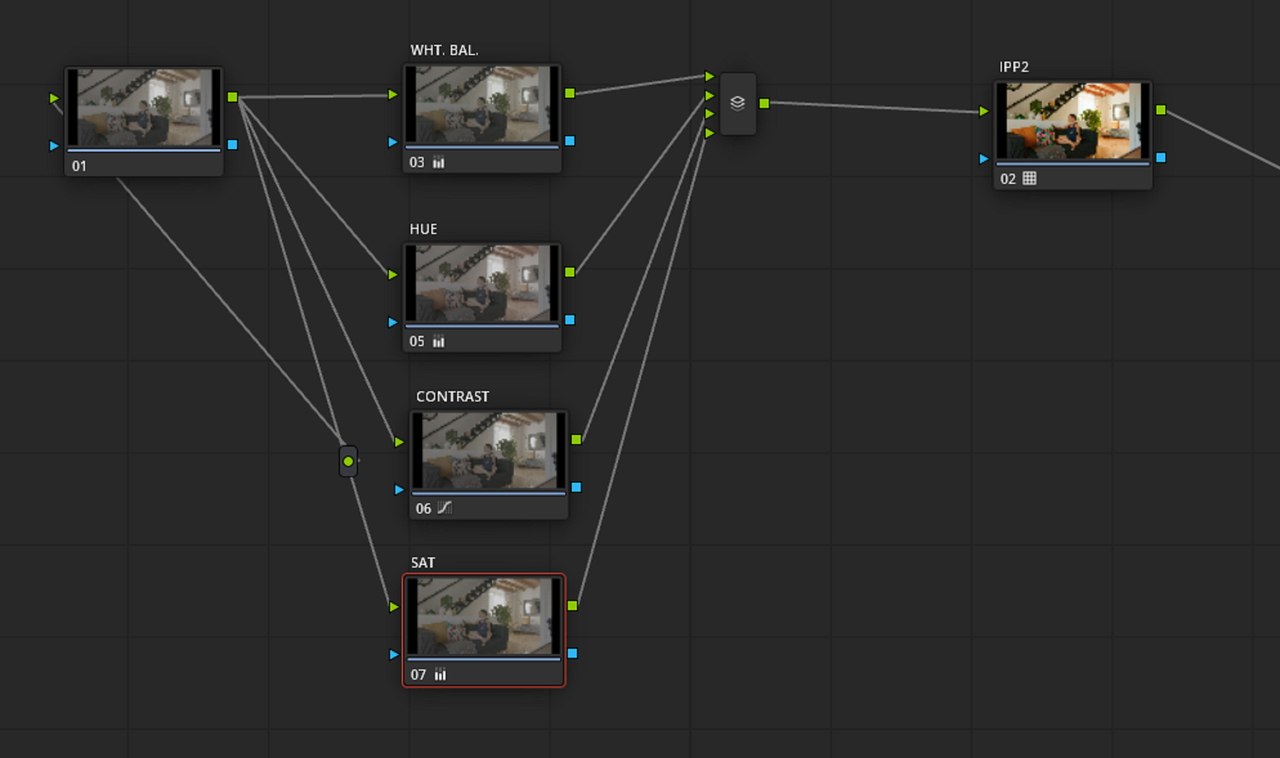
Task: Select the Layer Mixer node
Action: [x=738, y=103]
